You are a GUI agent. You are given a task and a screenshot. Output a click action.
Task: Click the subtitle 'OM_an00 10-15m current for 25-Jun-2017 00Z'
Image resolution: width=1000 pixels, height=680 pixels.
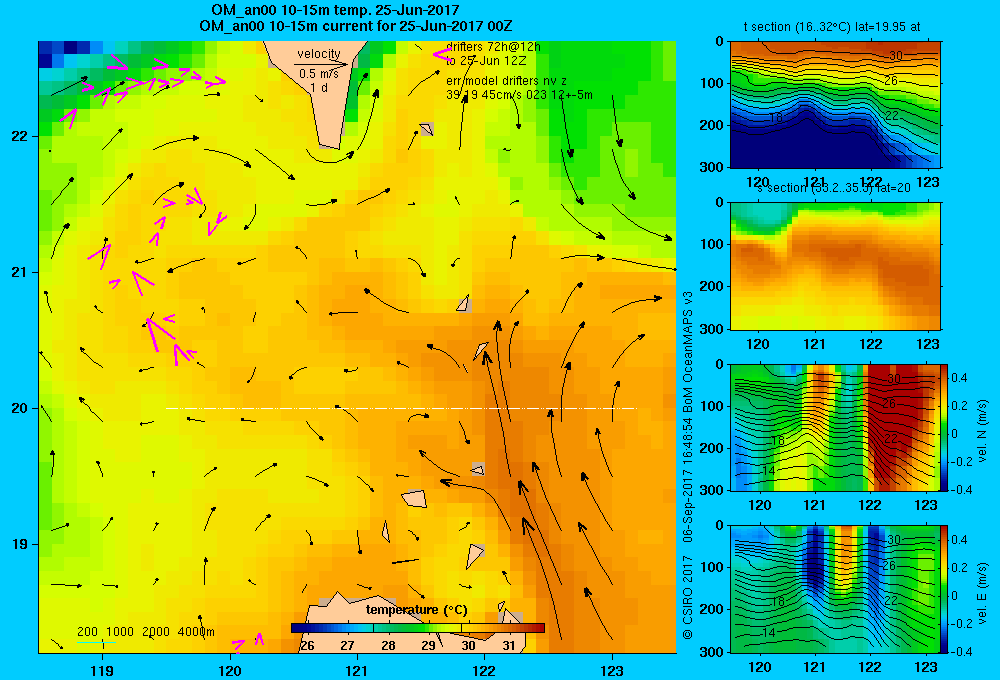tap(355, 26)
